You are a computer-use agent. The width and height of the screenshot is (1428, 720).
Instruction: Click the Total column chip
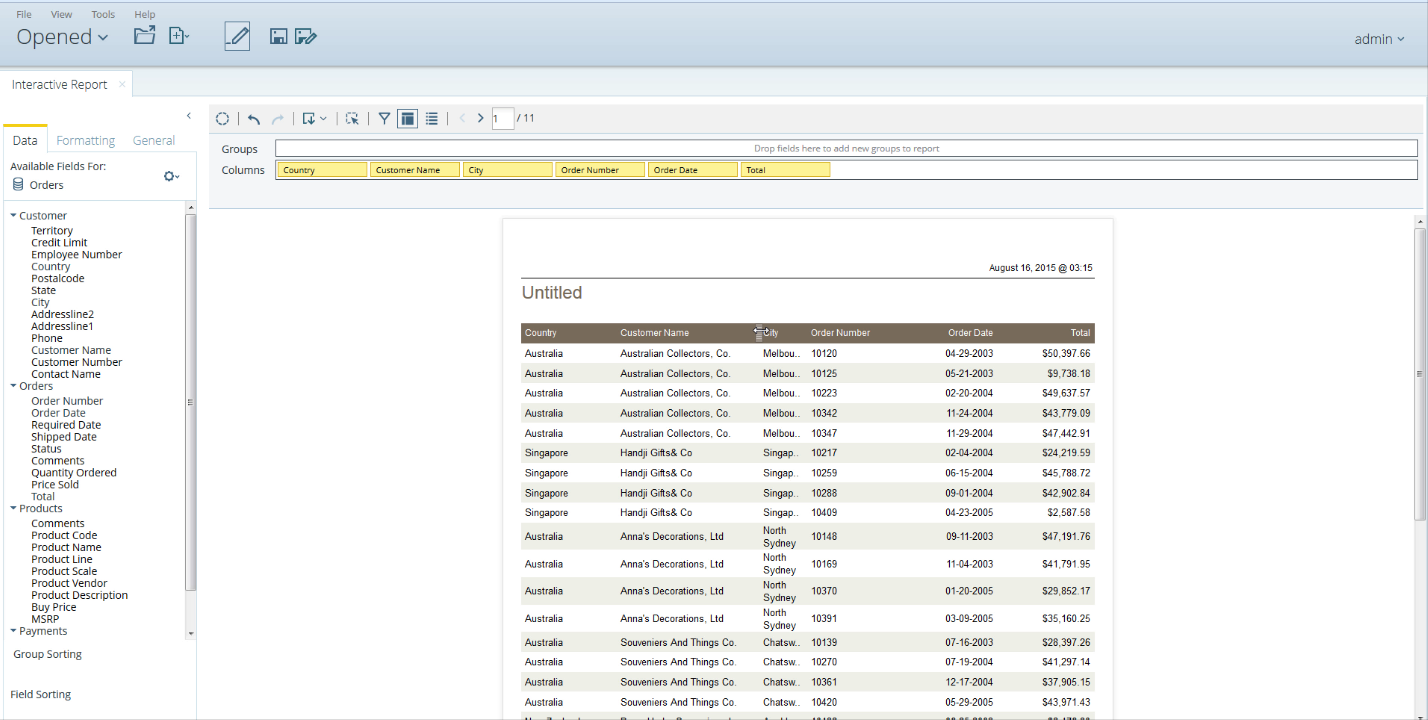click(785, 170)
